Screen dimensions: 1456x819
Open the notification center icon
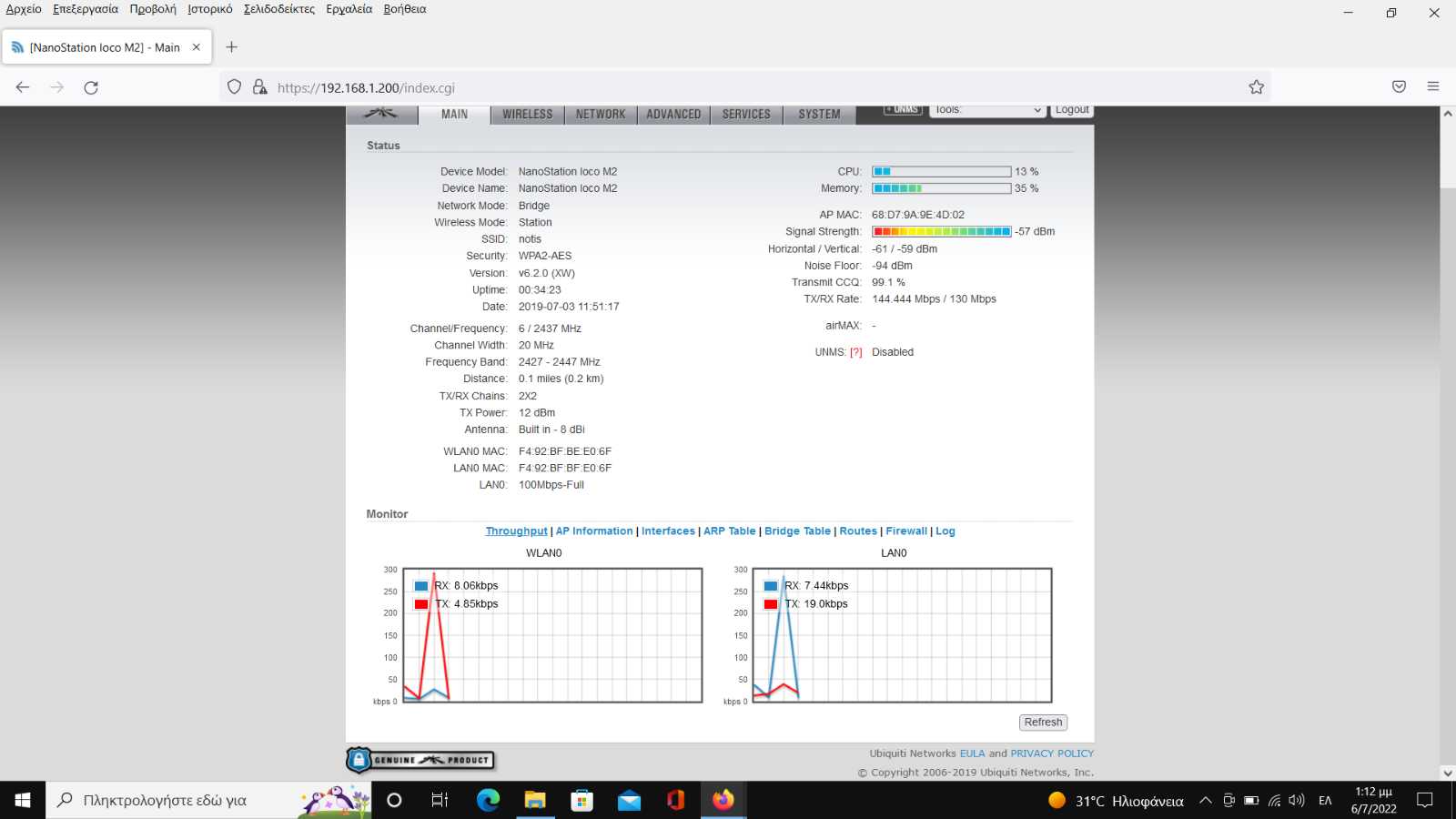[1425, 800]
